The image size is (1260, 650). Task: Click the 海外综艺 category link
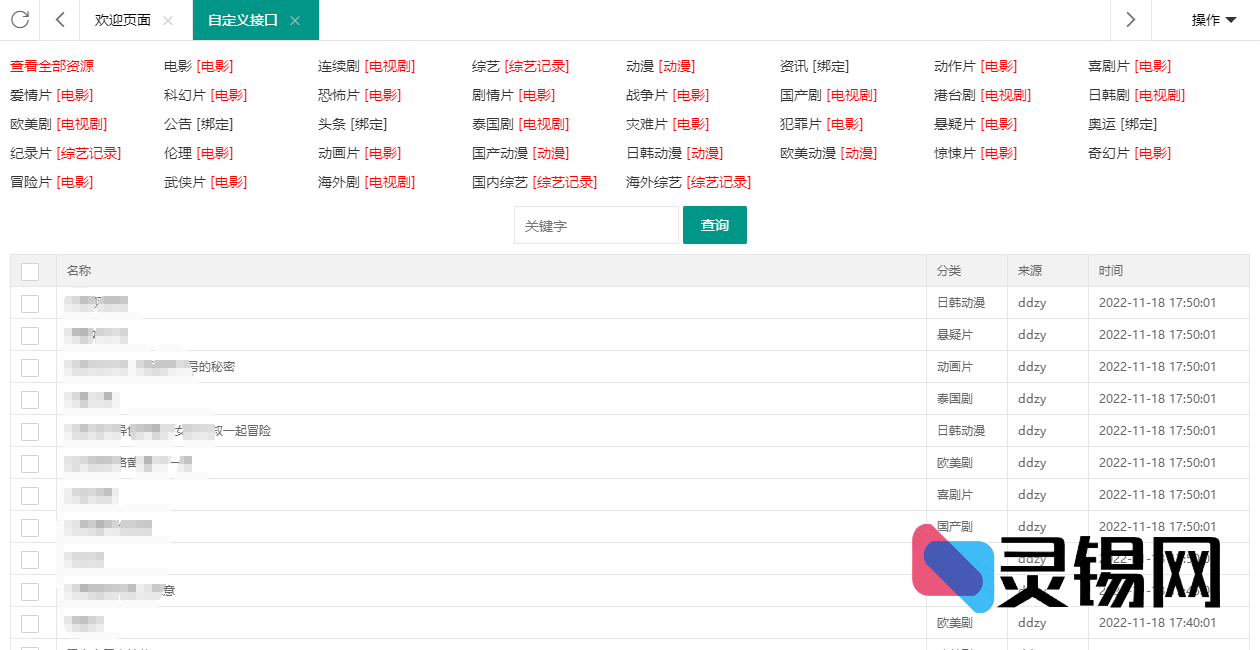tap(653, 182)
